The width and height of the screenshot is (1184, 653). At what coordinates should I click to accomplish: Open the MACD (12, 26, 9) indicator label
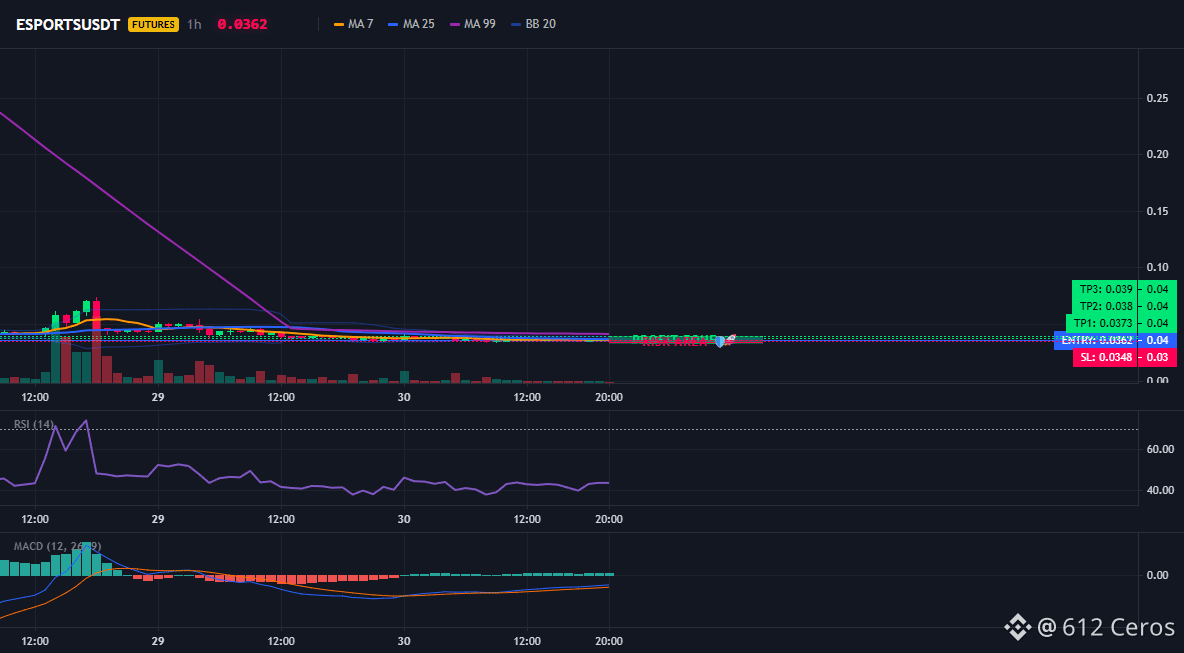coord(57,546)
